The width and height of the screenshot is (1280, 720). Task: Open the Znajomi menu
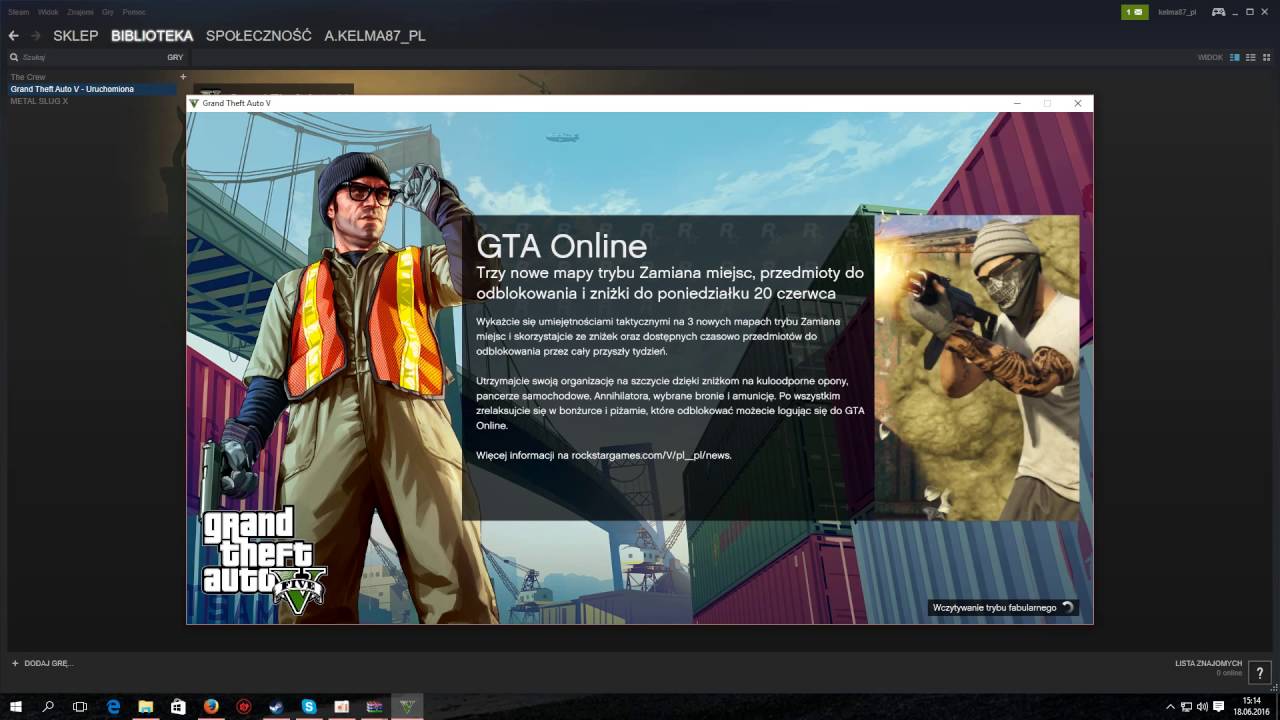coord(80,12)
